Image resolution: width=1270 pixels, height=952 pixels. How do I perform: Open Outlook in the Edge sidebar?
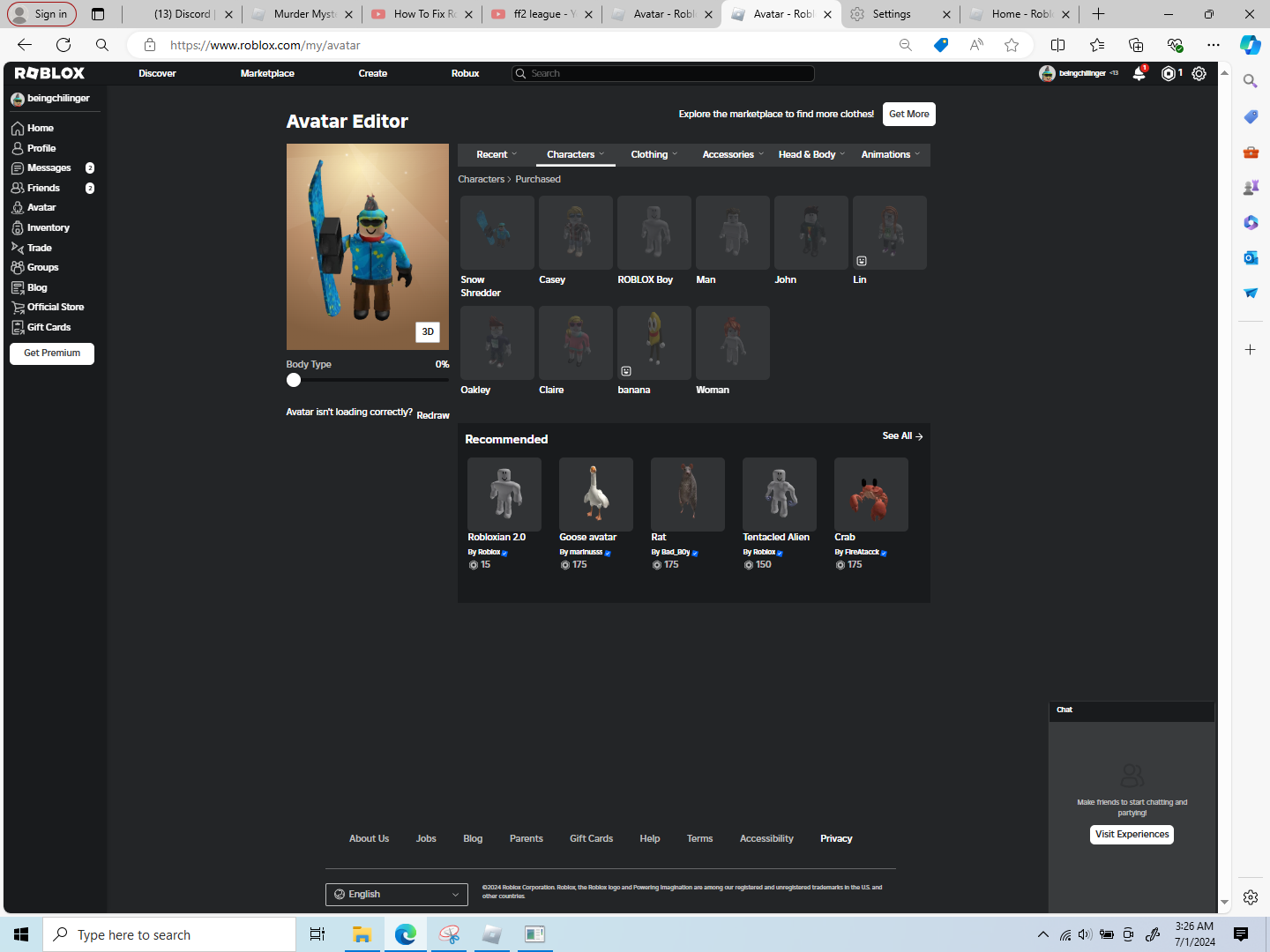[x=1251, y=257]
